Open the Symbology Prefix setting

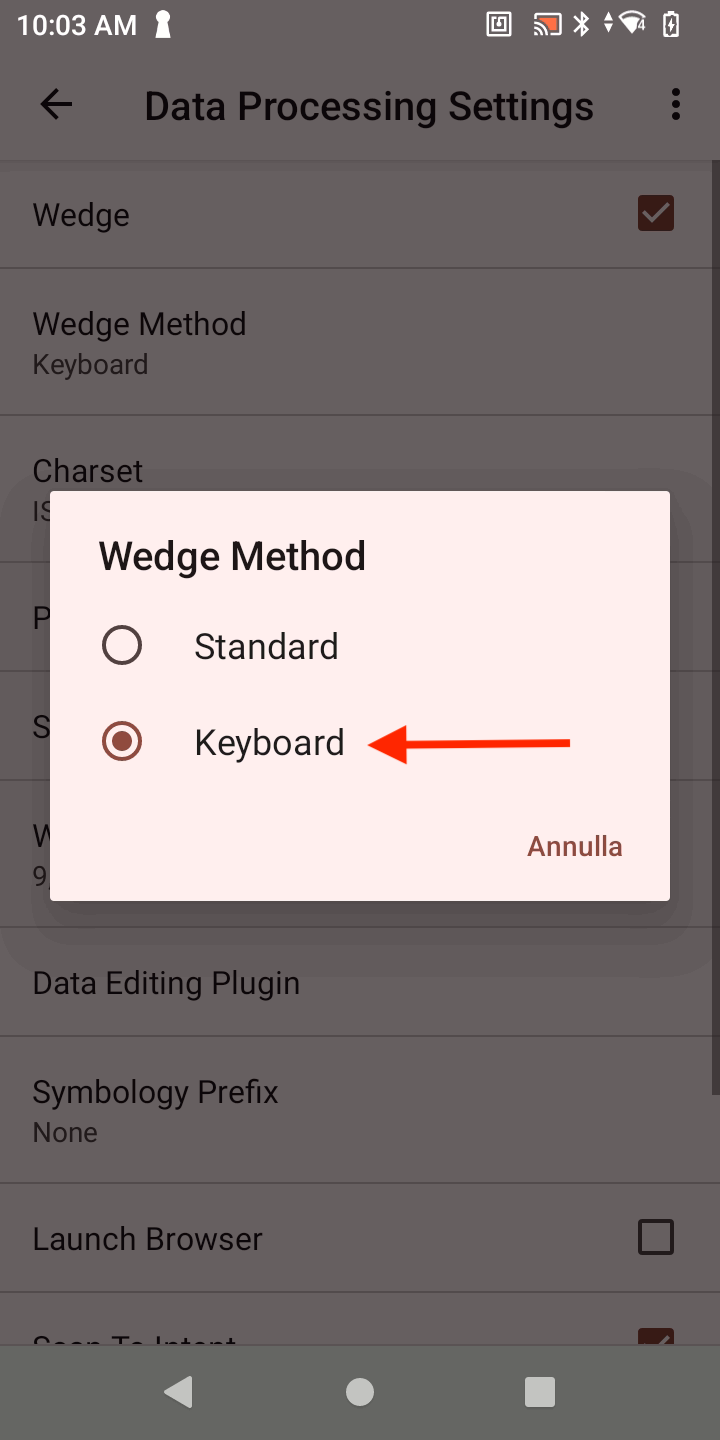[x=155, y=1110]
